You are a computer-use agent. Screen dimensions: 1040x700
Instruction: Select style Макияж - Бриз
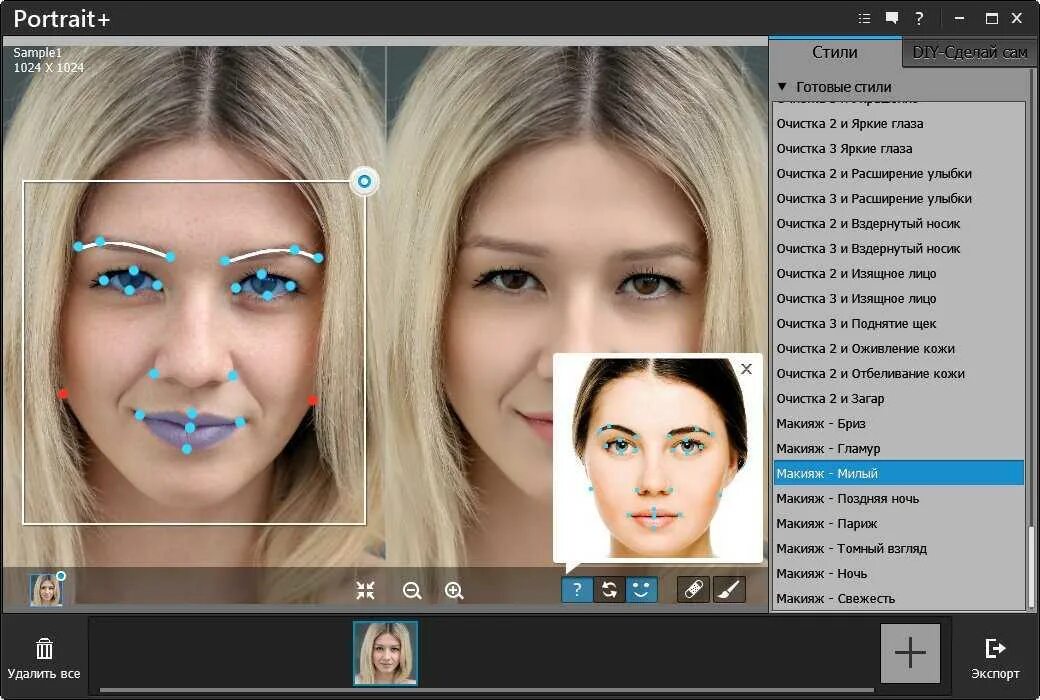click(899, 423)
